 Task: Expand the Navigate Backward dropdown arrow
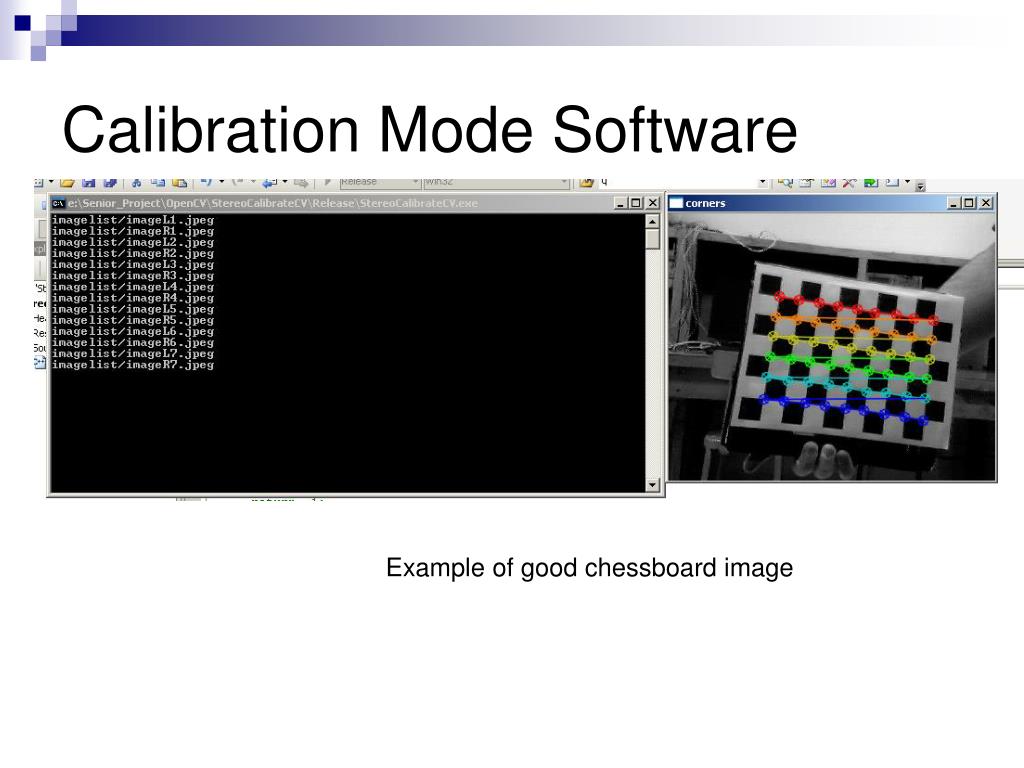285,182
